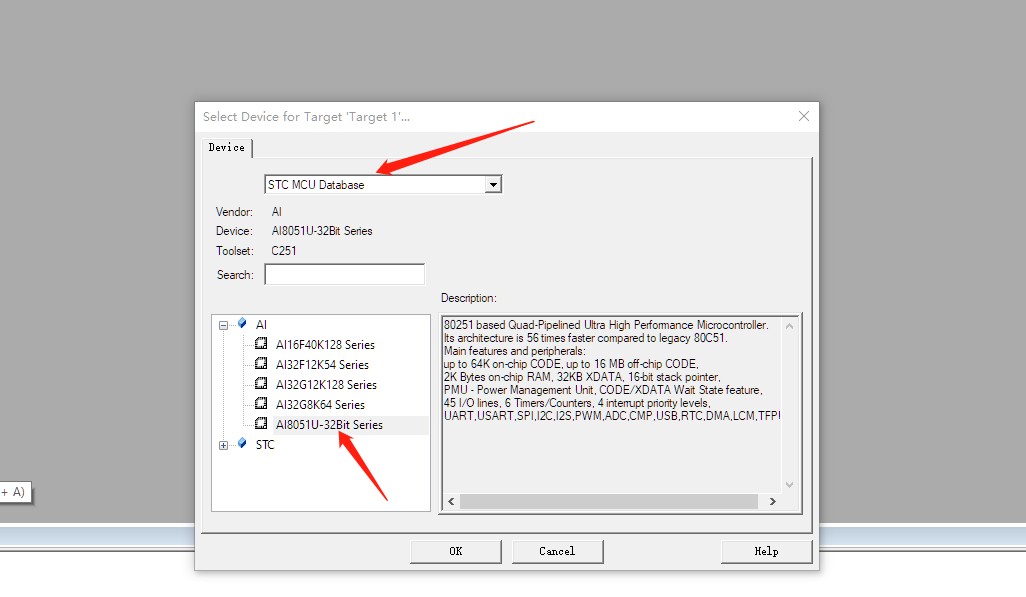Click the STC vendor diamond icon

[x=242, y=444]
